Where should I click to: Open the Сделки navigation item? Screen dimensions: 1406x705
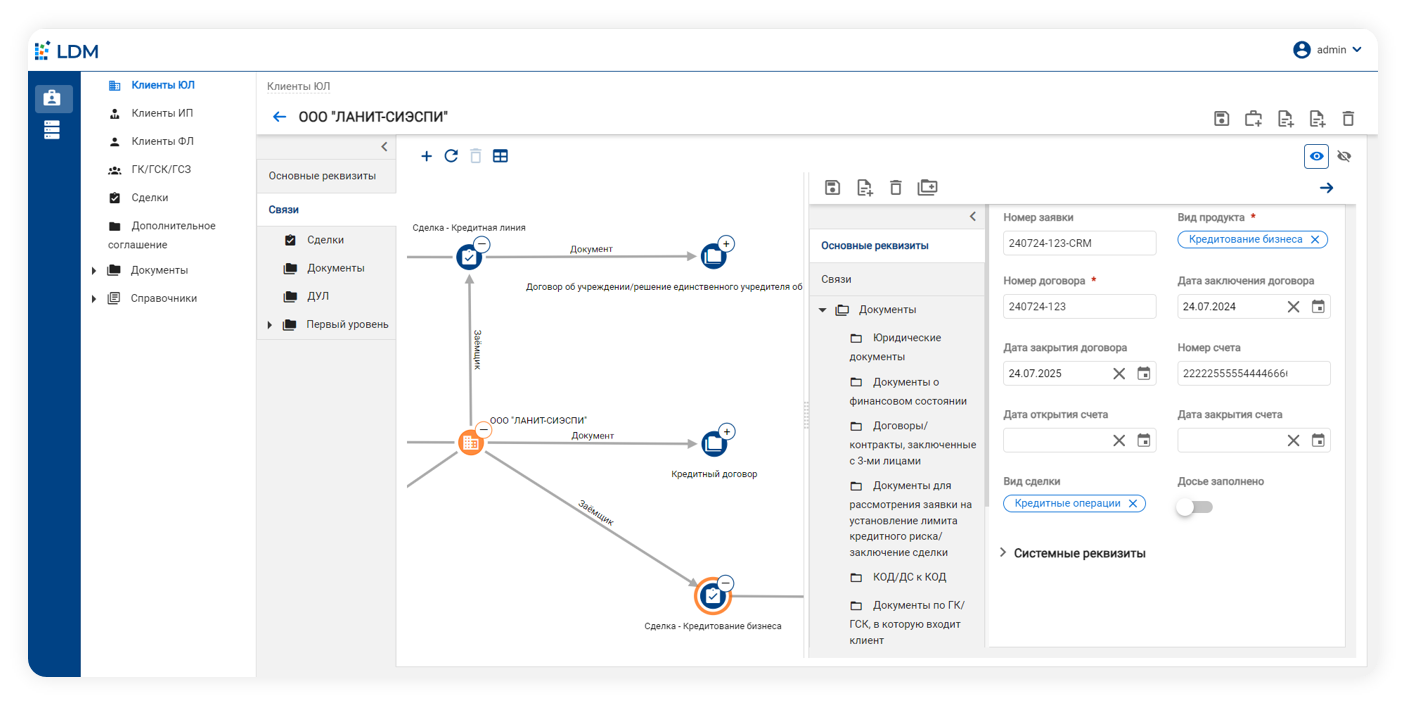(x=149, y=198)
